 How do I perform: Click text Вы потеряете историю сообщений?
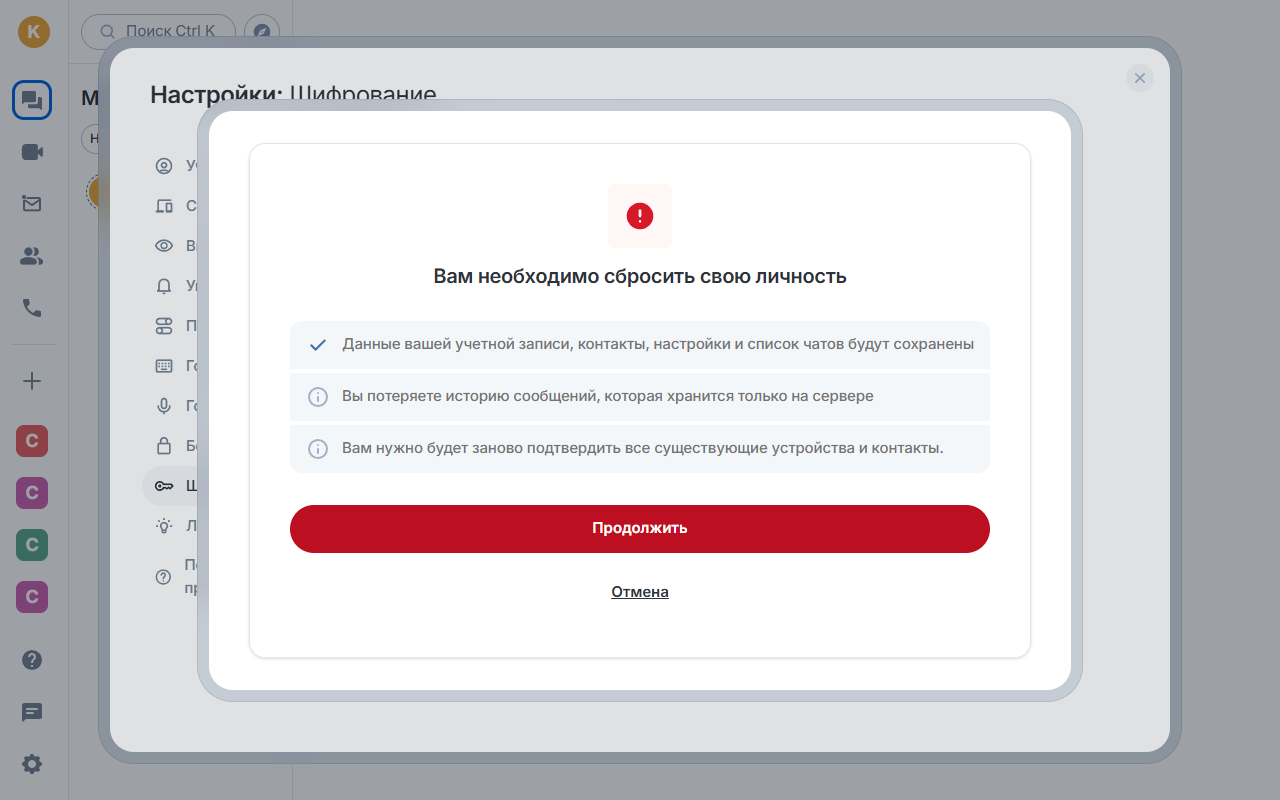(608, 396)
